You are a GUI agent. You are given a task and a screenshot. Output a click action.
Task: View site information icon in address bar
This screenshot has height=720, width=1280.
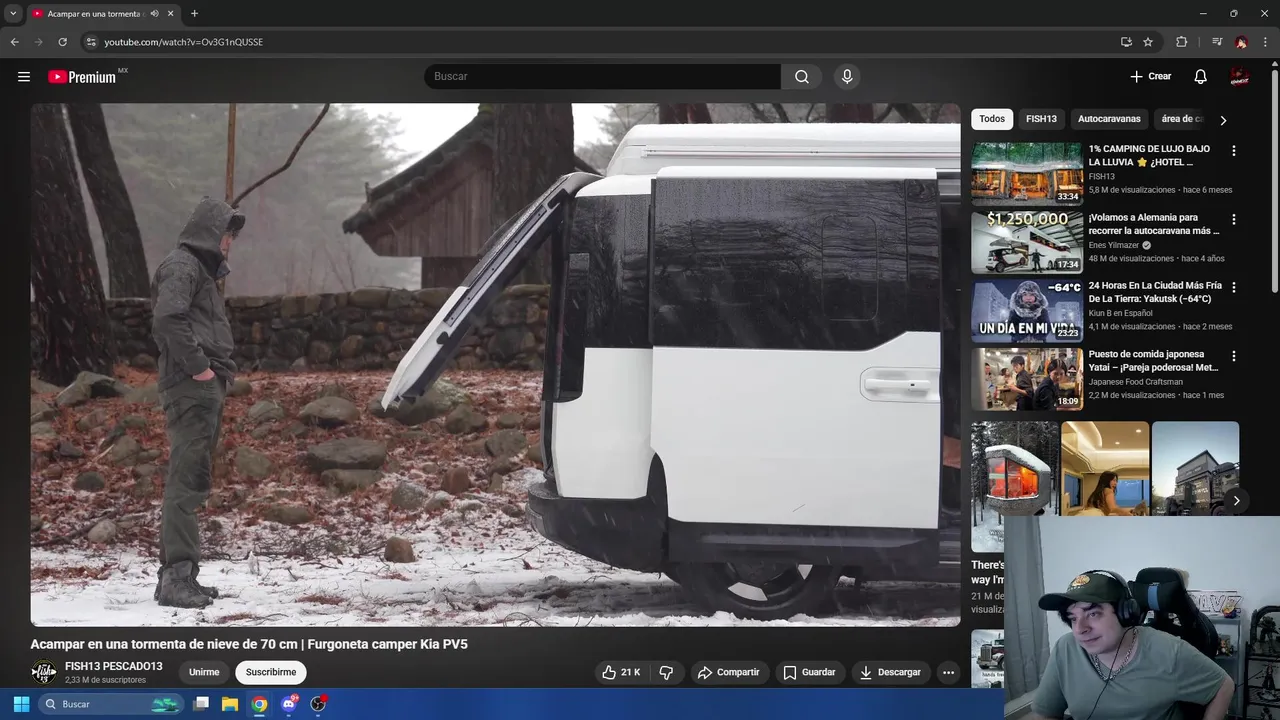[x=90, y=42]
